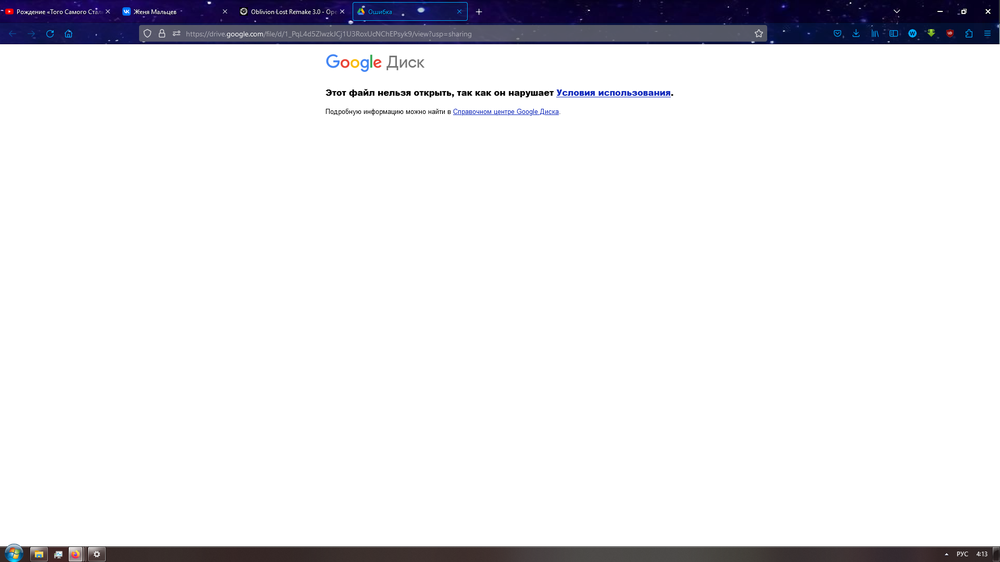Open the extensions puzzle icon
Viewport: 1000px width, 562px height.
969,34
